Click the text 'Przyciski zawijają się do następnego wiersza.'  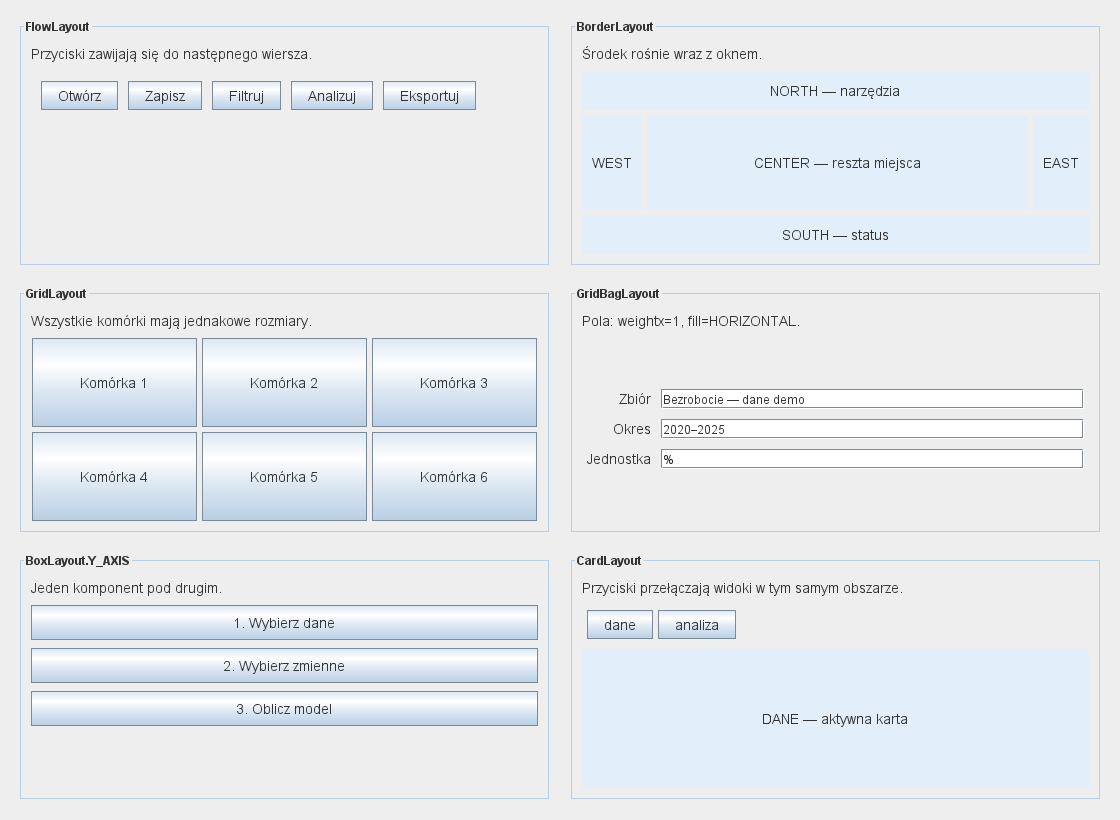171,54
